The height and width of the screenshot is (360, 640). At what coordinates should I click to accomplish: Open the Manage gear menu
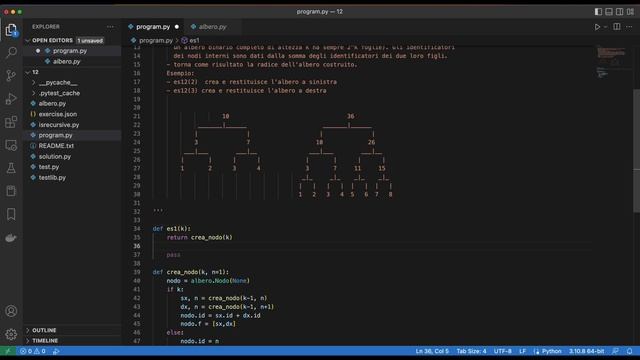[x=11, y=334]
